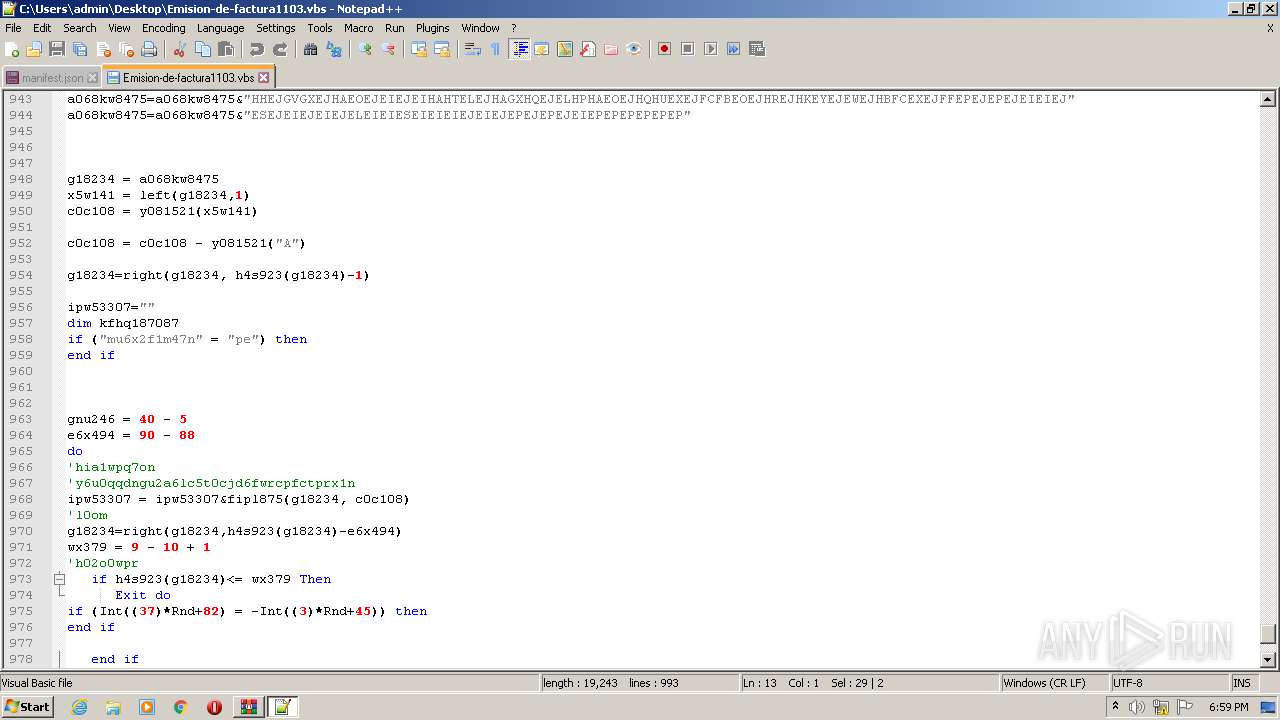The width and height of the screenshot is (1280, 720).
Task: Undo the last action via toolbar
Action: [x=257, y=49]
